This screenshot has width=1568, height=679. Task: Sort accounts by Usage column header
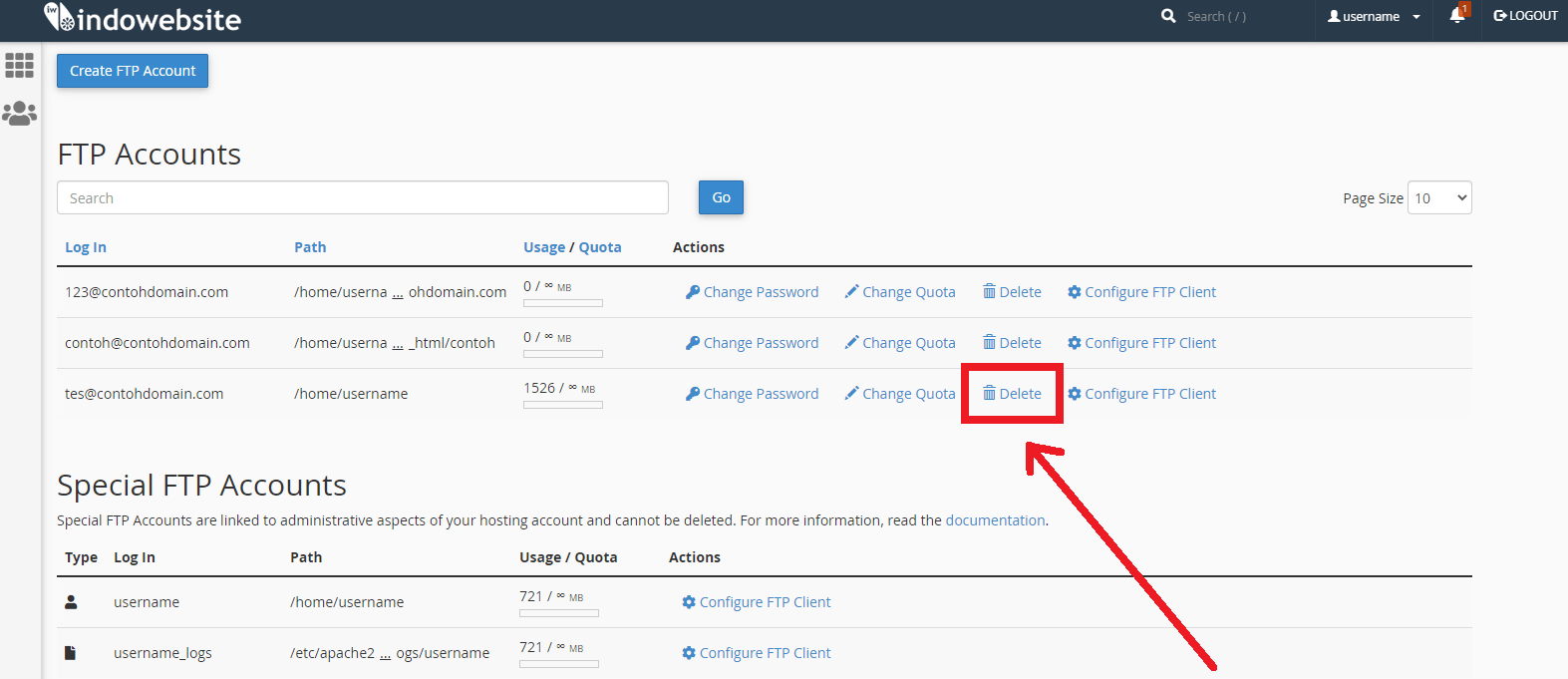point(544,247)
